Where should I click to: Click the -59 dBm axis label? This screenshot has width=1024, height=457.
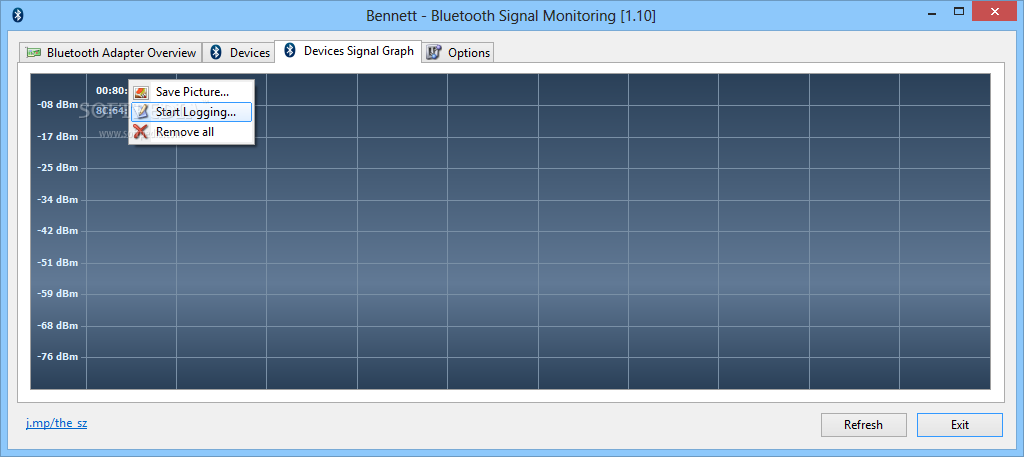click(x=57, y=294)
